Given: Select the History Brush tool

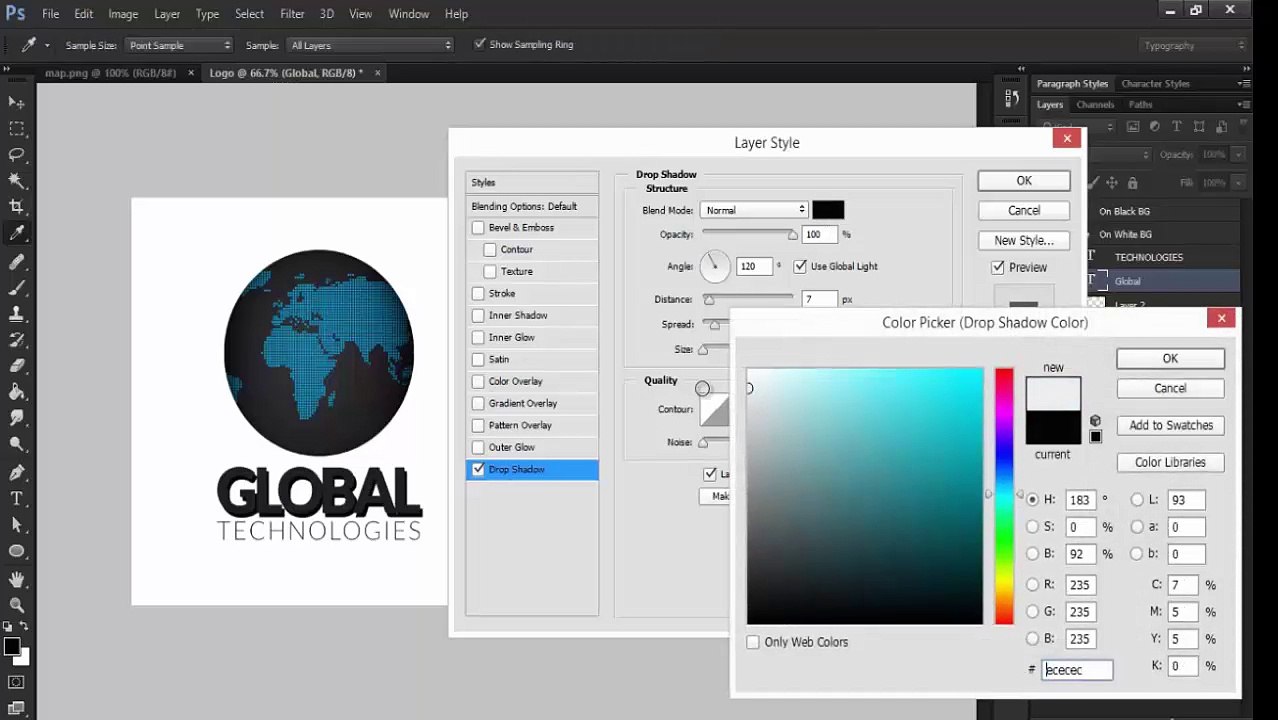Looking at the screenshot, I should pyautogui.click(x=16, y=339).
